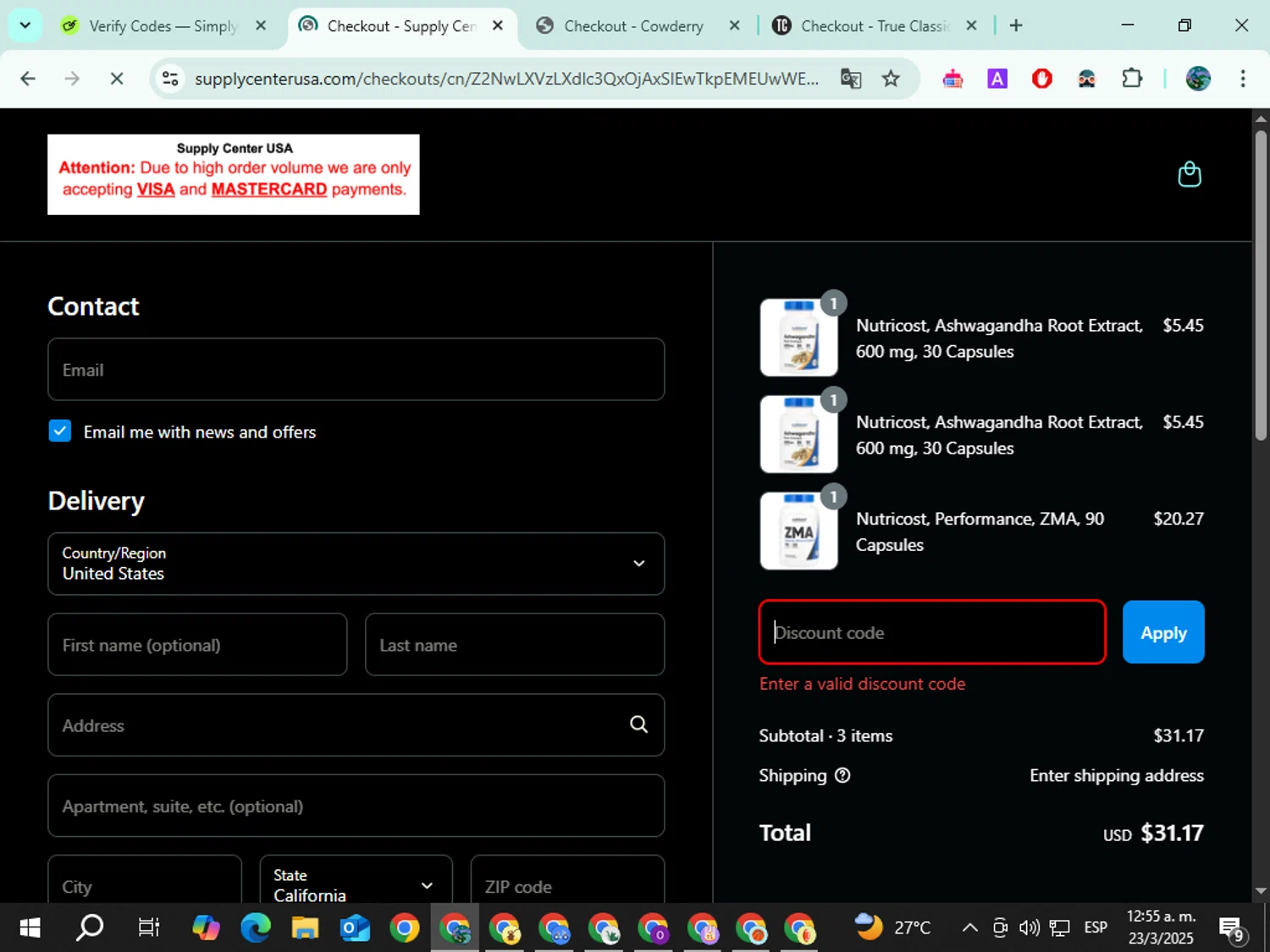Open the notification center icon

pyautogui.click(x=1233, y=928)
